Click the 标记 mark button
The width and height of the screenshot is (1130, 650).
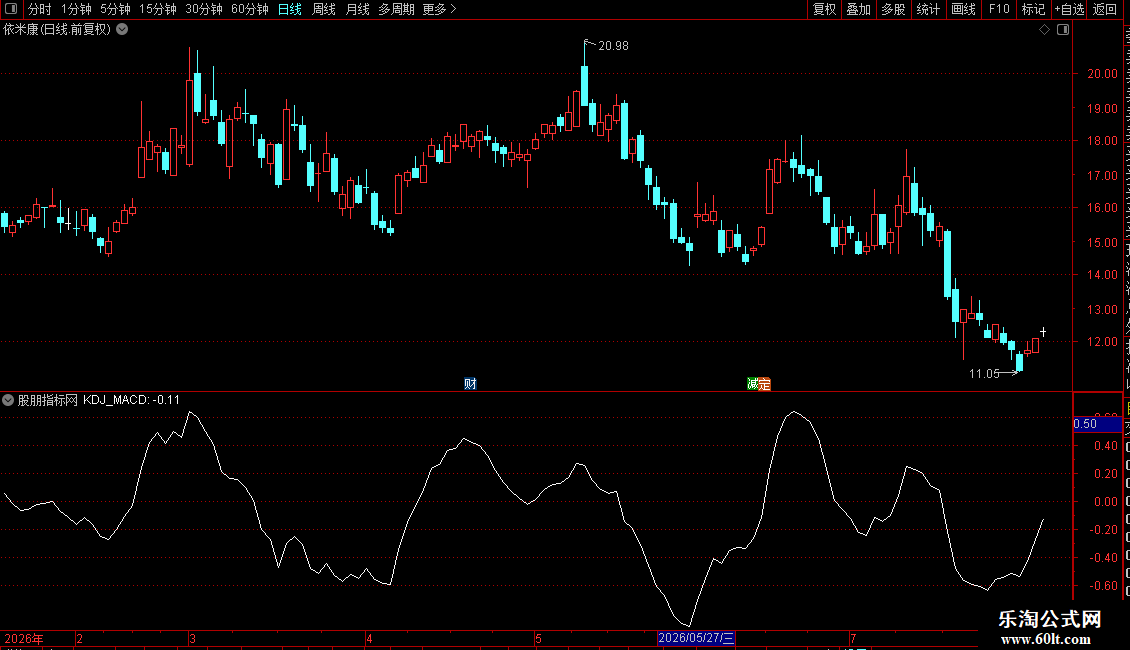[x=1033, y=9]
